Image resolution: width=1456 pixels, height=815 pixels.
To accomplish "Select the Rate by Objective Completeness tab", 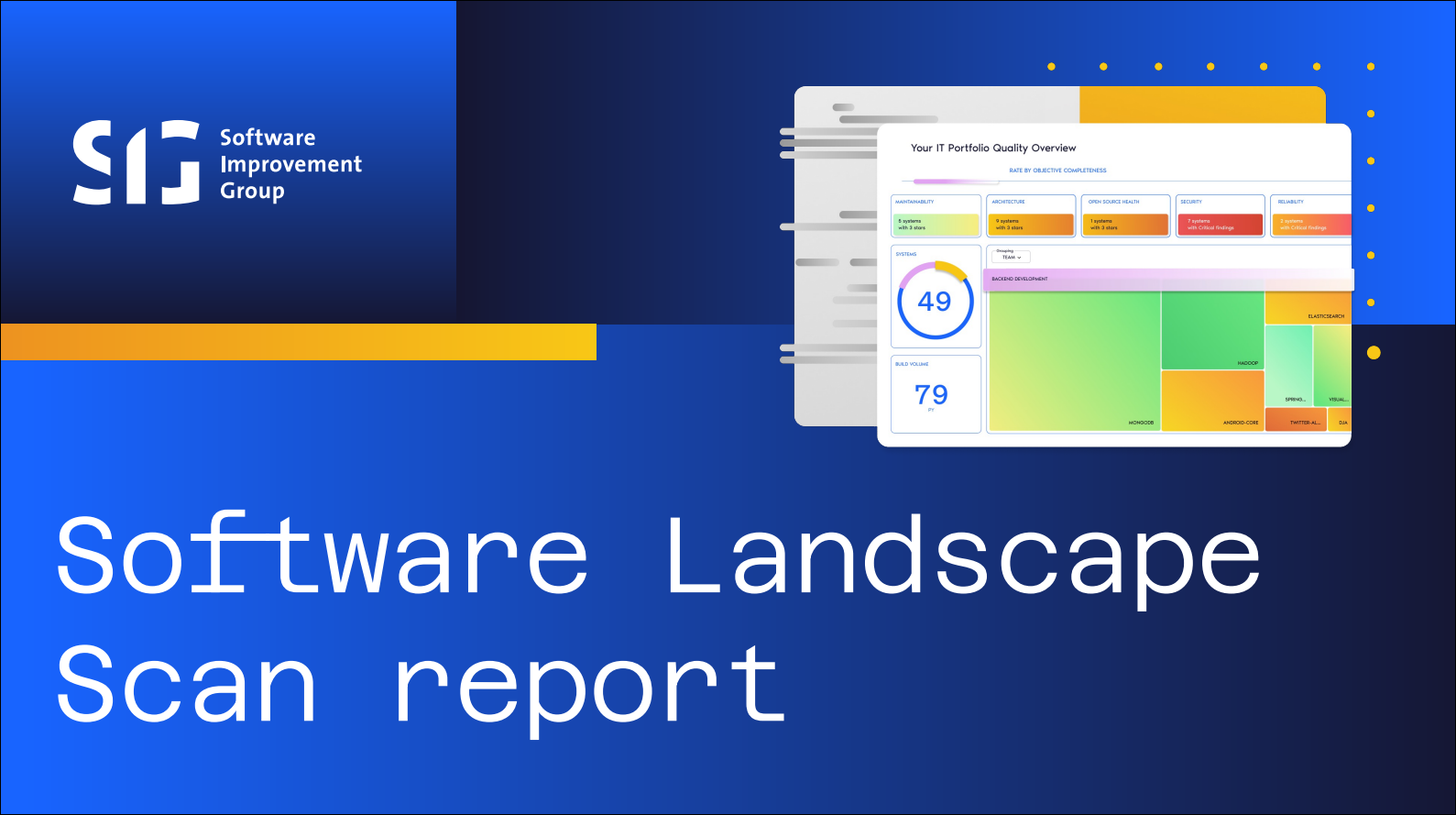I will [x=1057, y=171].
